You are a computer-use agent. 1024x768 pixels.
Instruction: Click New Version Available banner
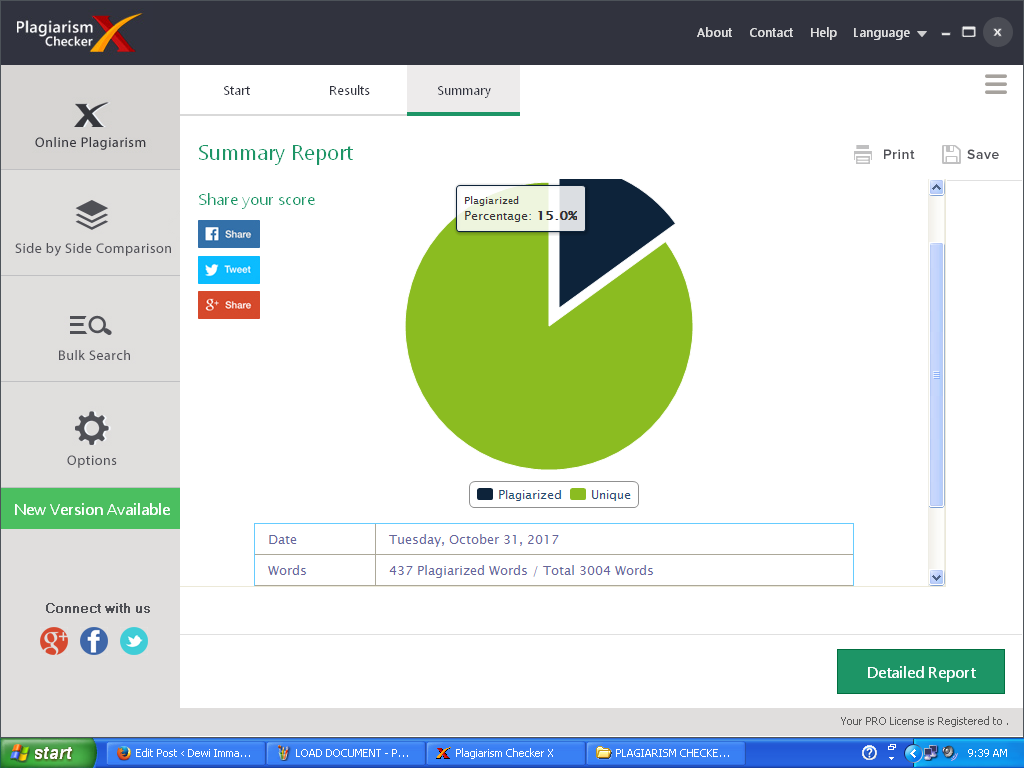[90, 508]
